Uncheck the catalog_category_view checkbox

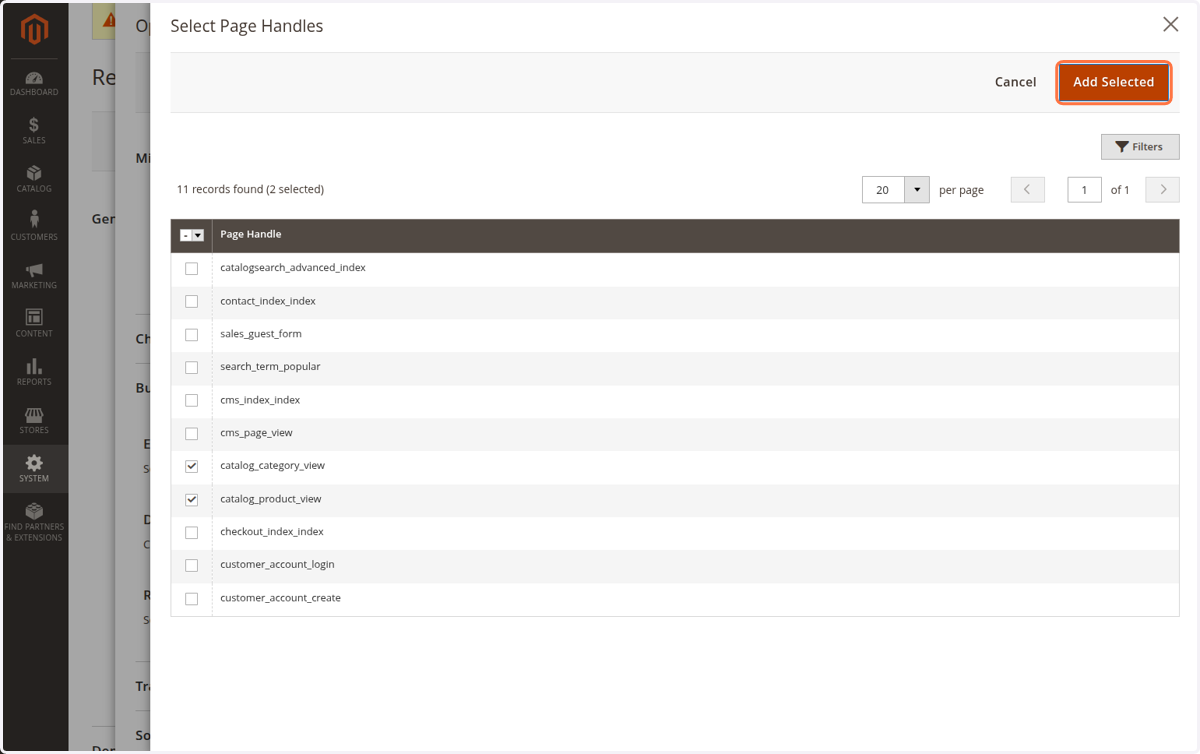click(x=191, y=466)
